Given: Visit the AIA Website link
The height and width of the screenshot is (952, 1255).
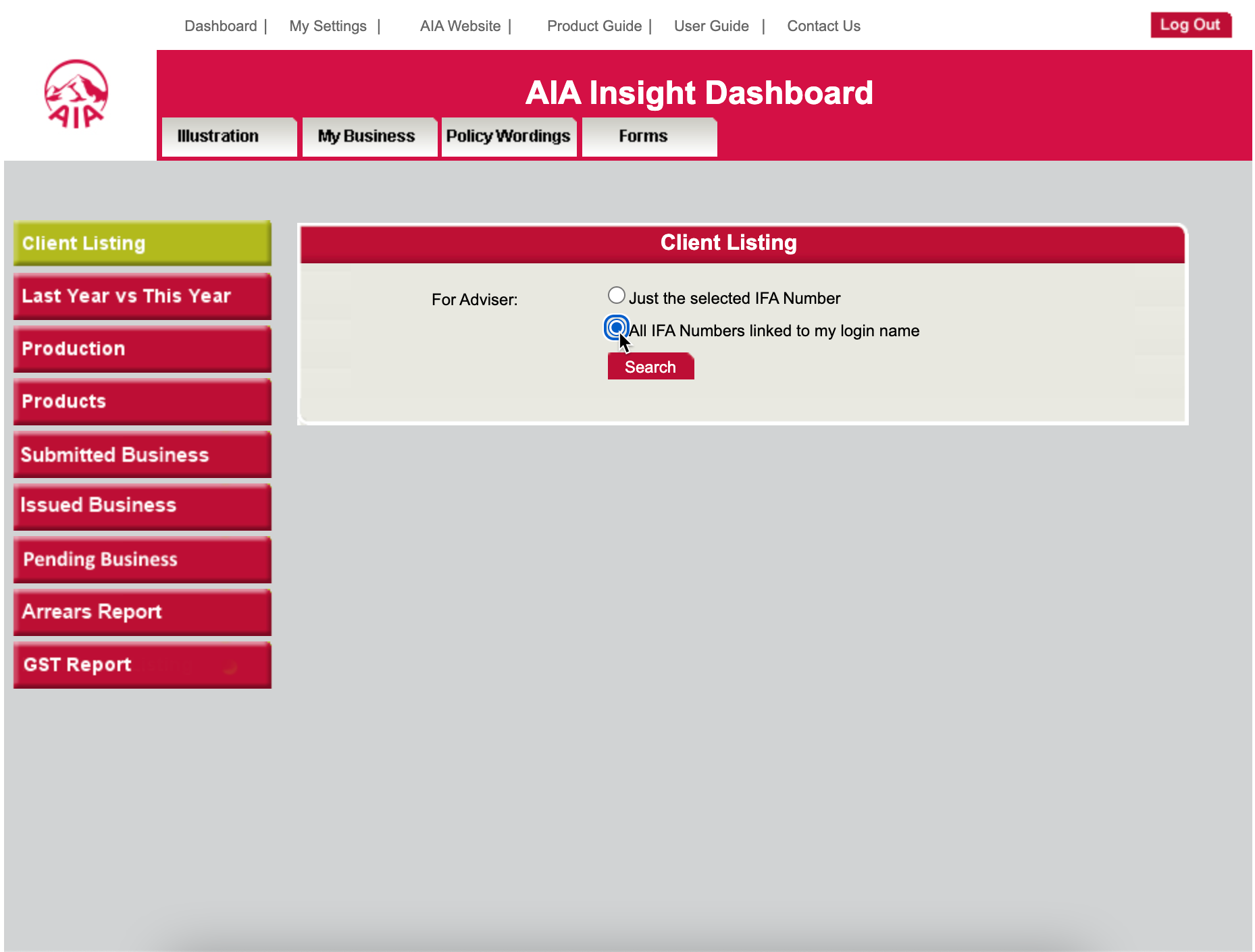Looking at the screenshot, I should tap(460, 26).
